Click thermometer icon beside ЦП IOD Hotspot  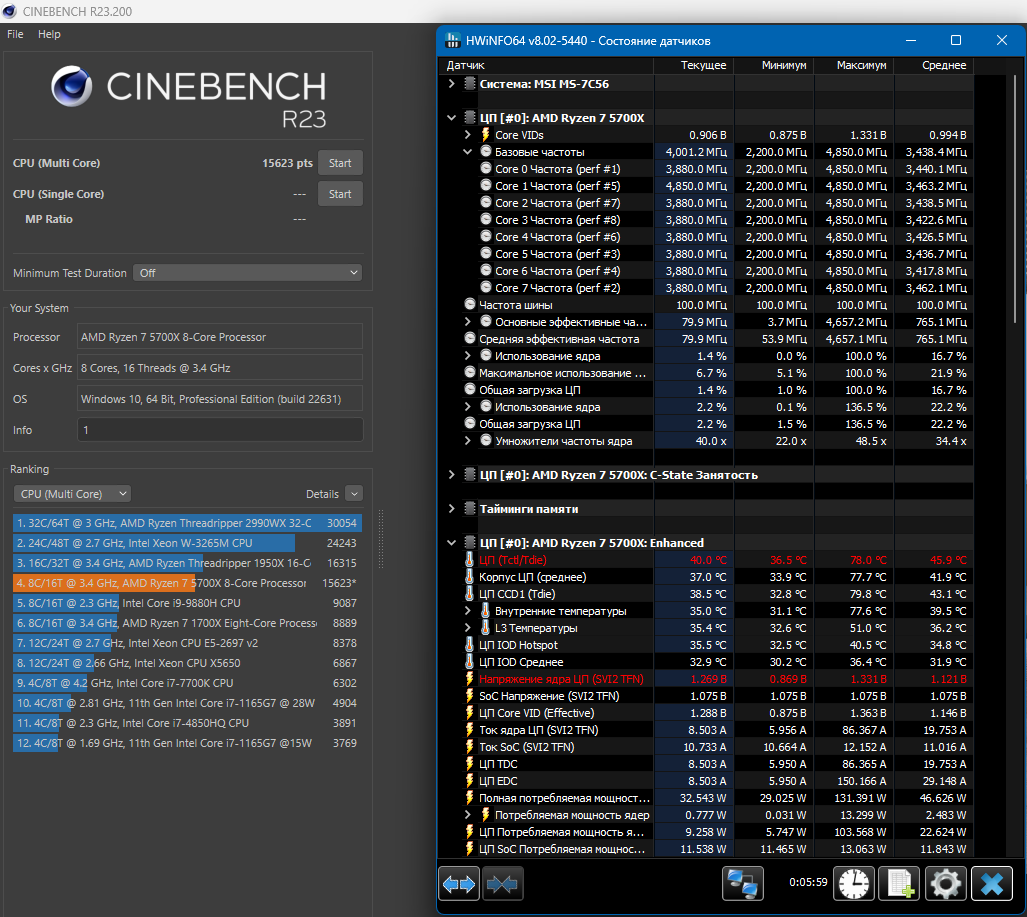click(469, 645)
